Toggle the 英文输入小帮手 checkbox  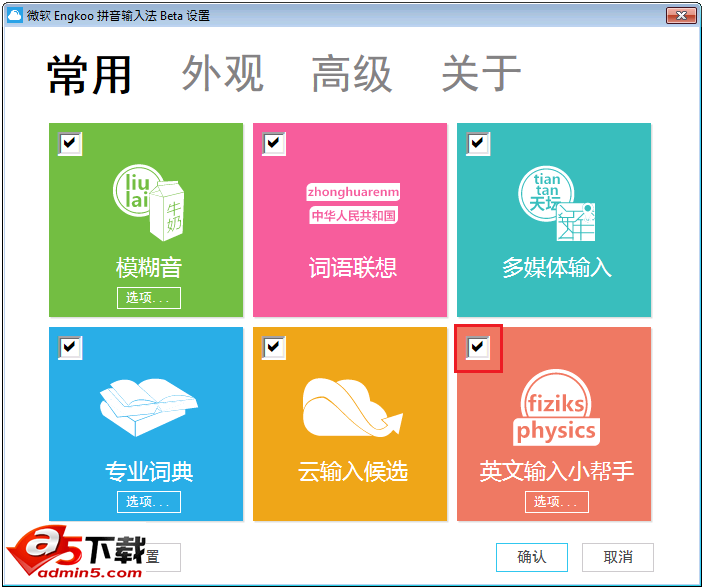478,348
